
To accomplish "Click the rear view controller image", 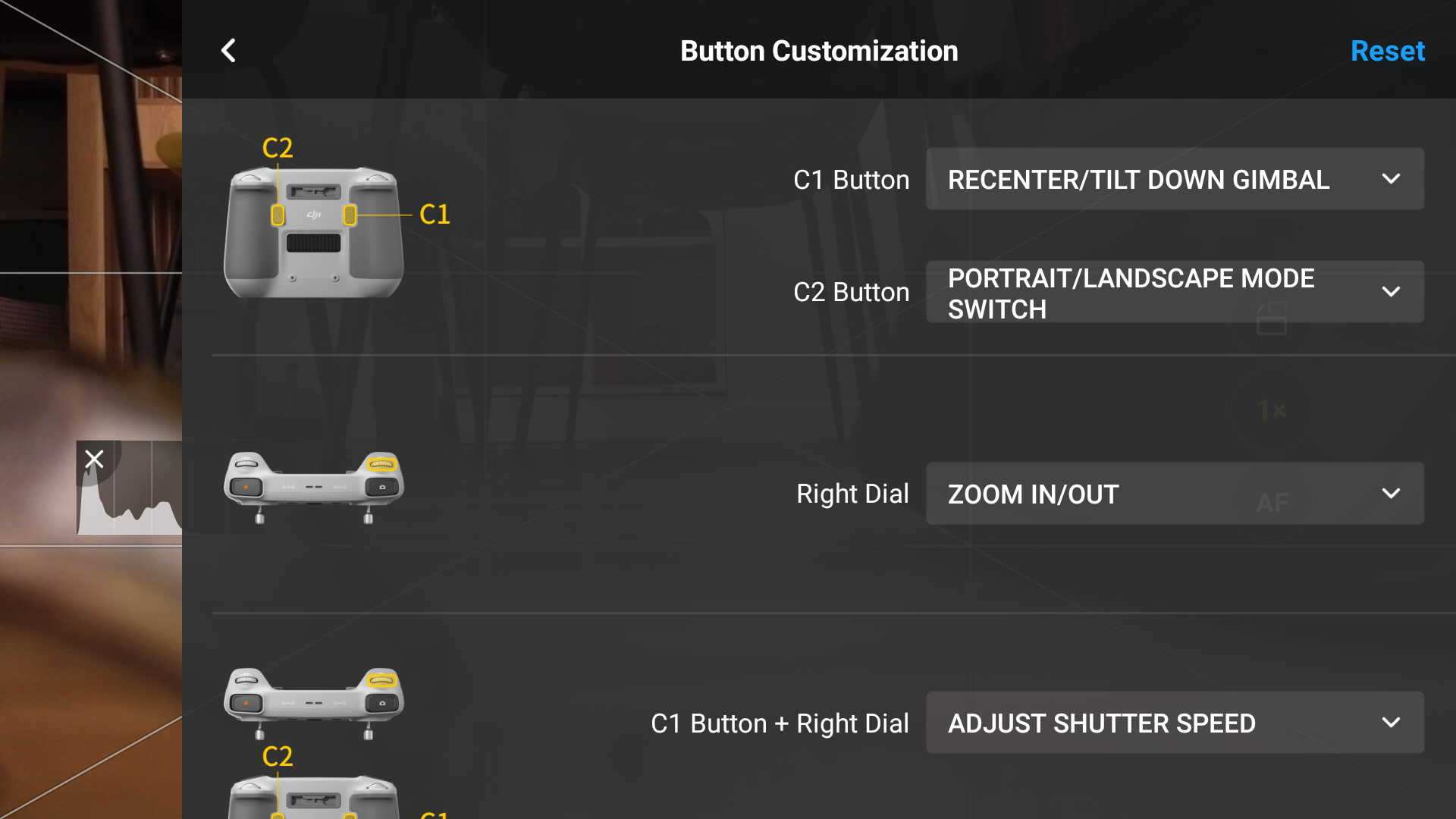I will (x=313, y=232).
